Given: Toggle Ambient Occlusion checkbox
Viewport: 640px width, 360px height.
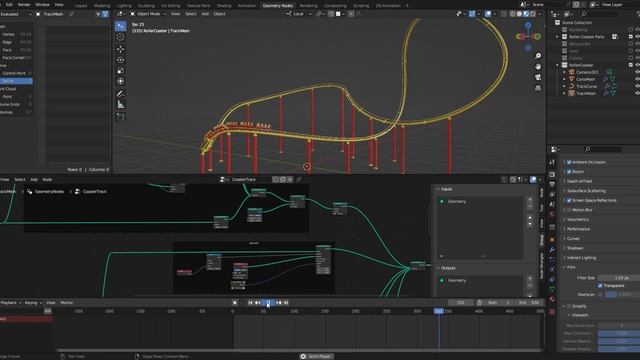Looking at the screenshot, I should 569,162.
